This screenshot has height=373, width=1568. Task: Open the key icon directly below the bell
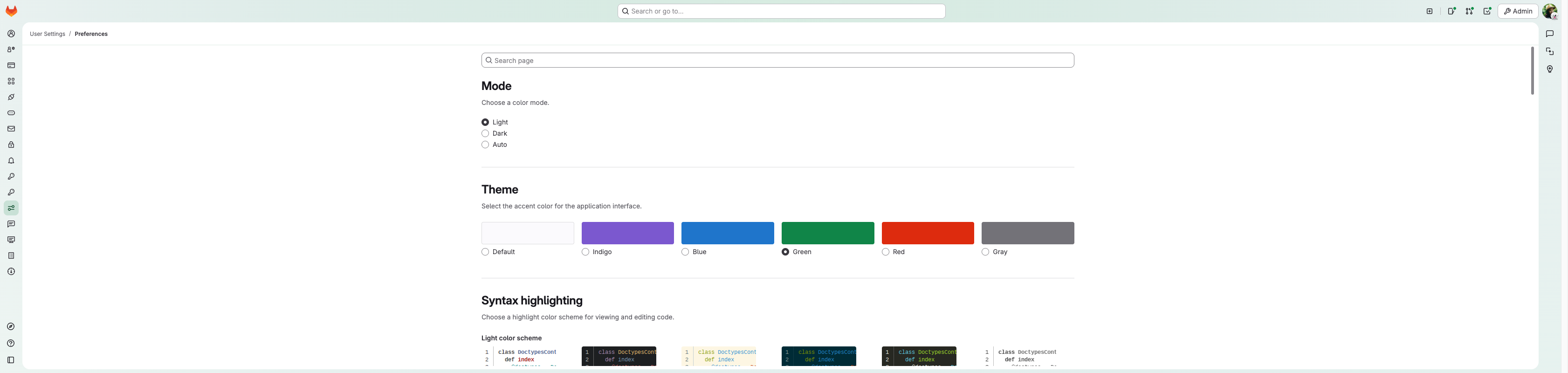coord(11,176)
